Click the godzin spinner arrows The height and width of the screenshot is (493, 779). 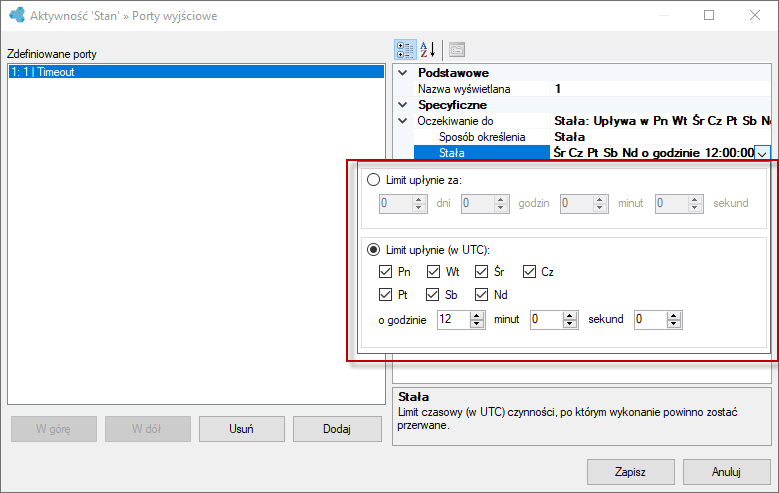tap(501, 203)
